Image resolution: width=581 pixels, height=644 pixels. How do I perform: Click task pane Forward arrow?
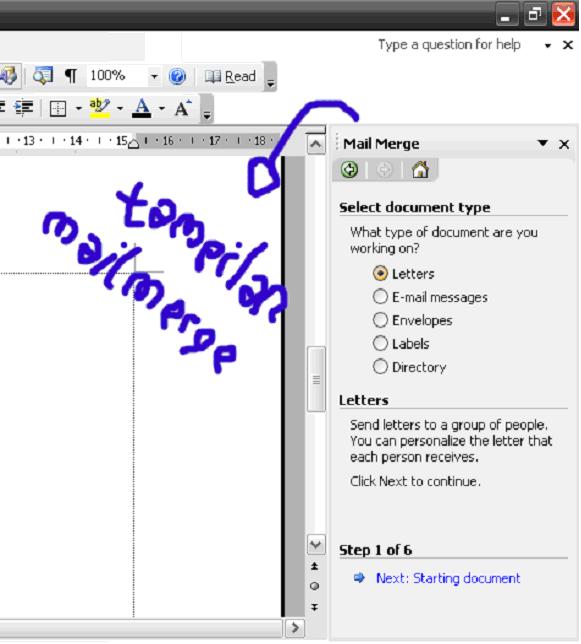384,170
